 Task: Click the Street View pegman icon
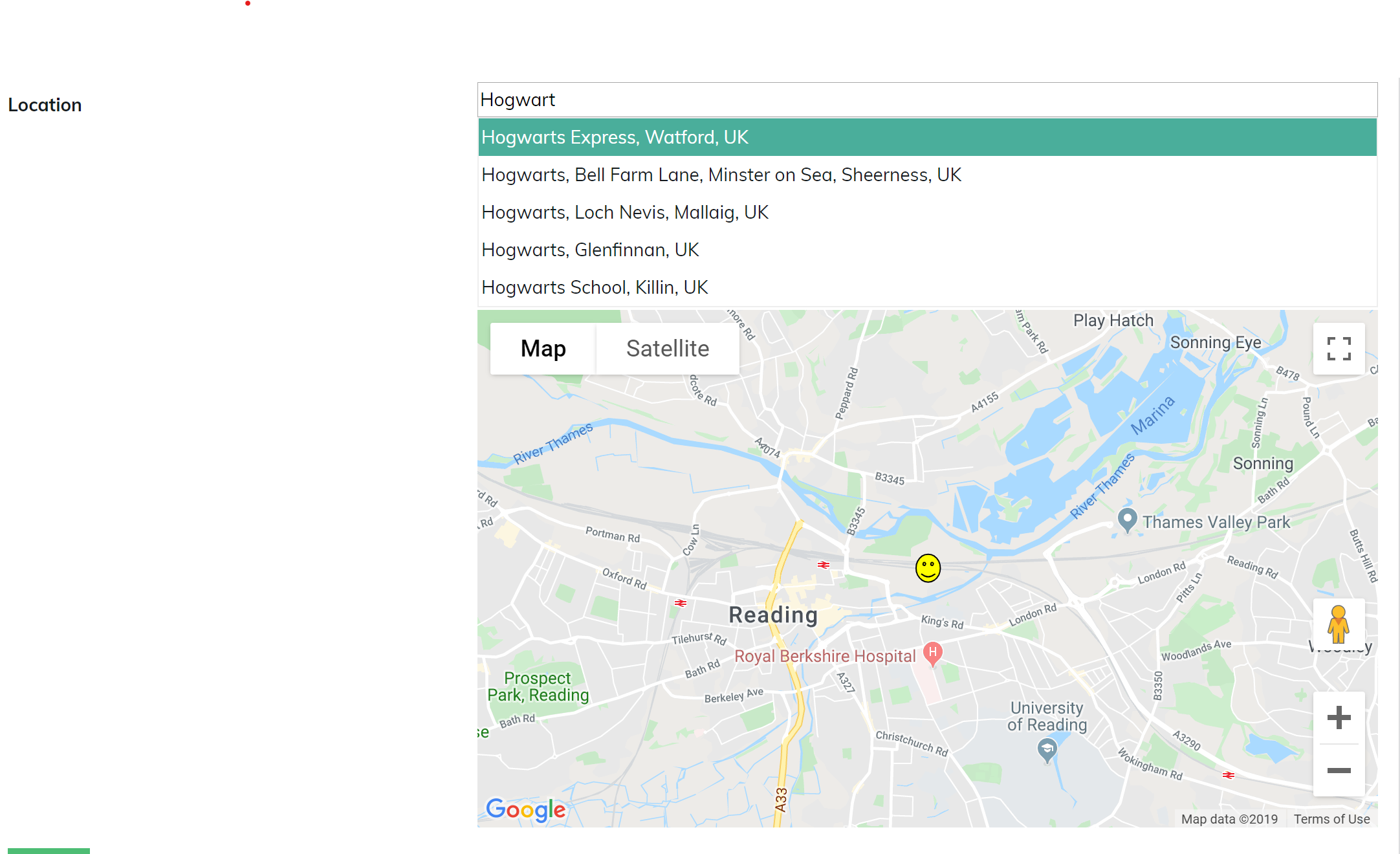(1338, 624)
